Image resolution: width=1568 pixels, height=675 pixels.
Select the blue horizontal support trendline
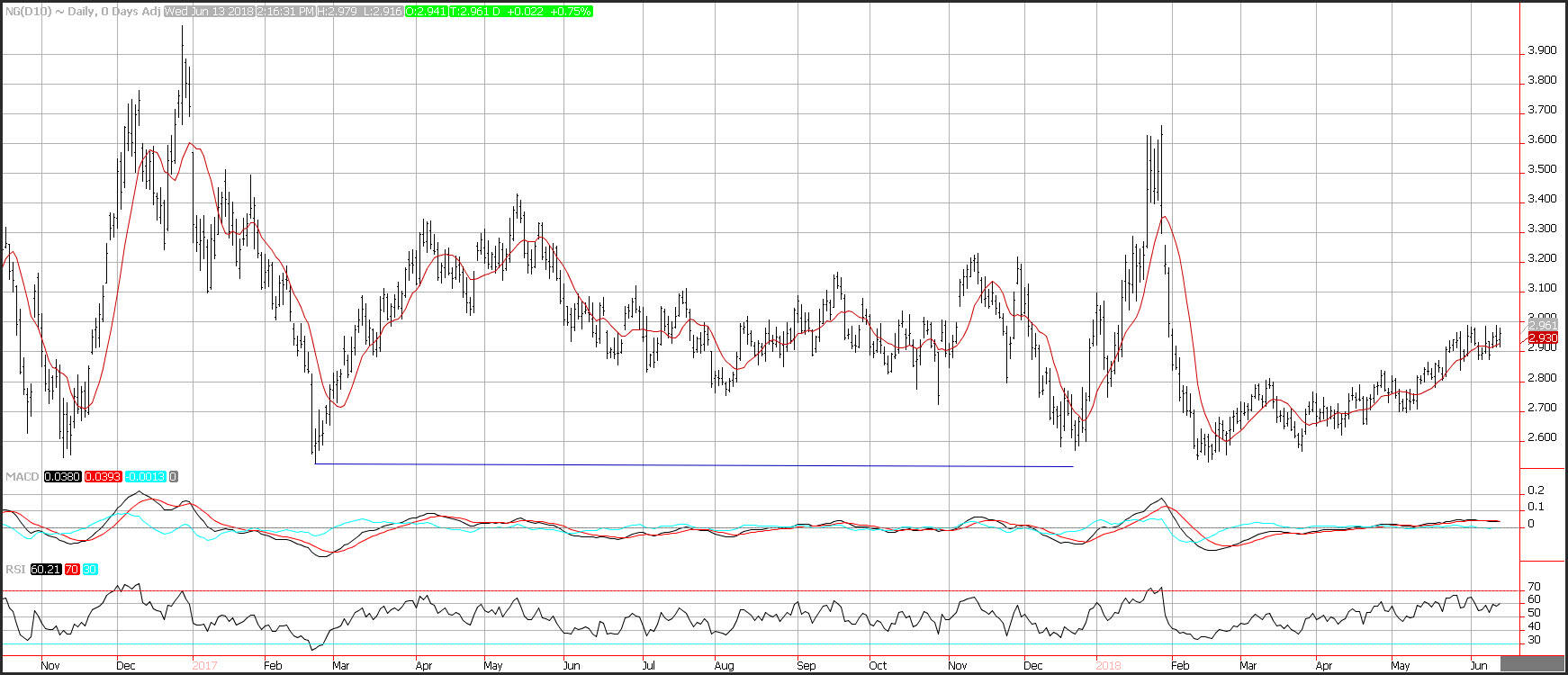pos(694,465)
